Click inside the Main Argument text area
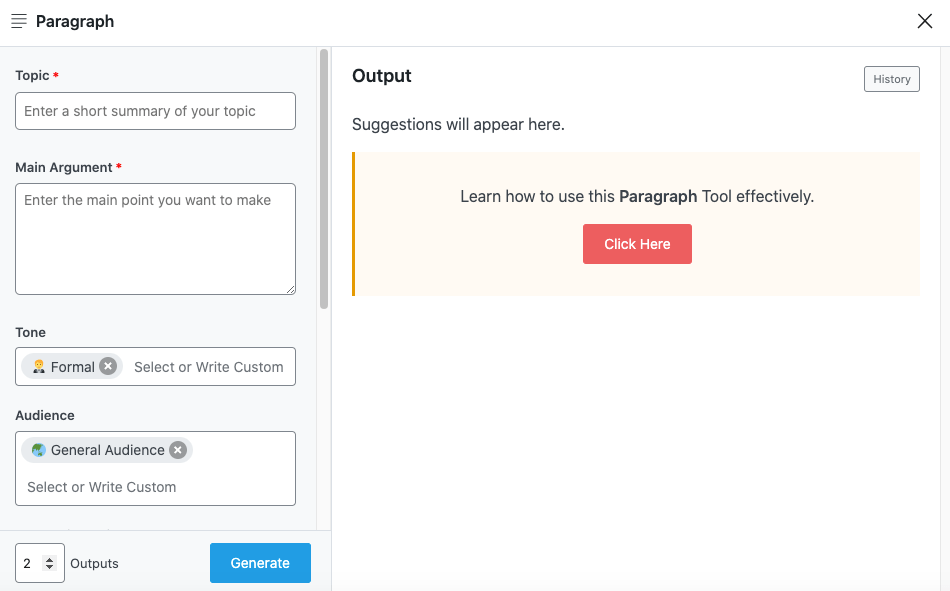Screen dimensions: 950x591 tap(155, 238)
